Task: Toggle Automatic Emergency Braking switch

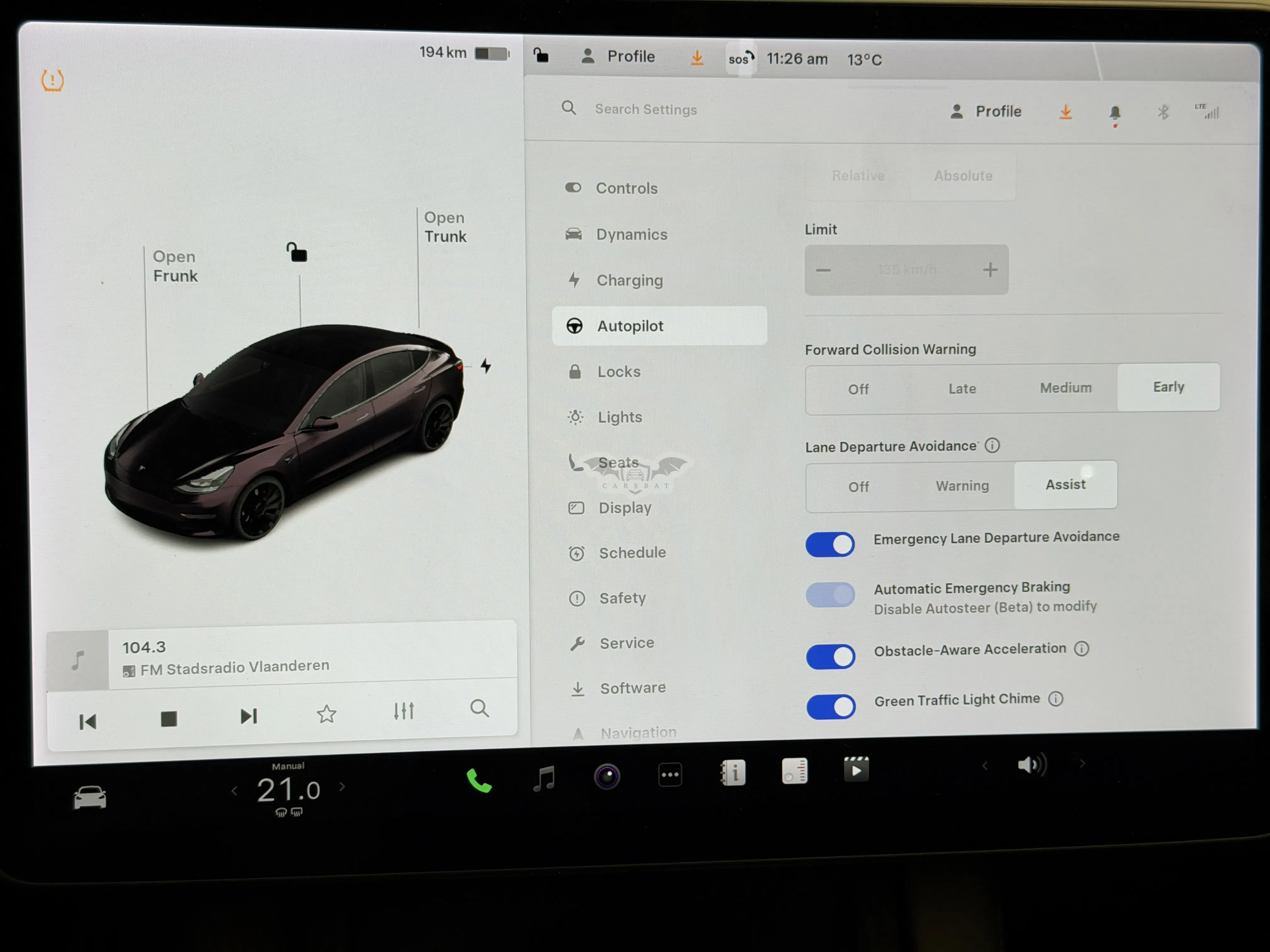Action: [x=830, y=595]
